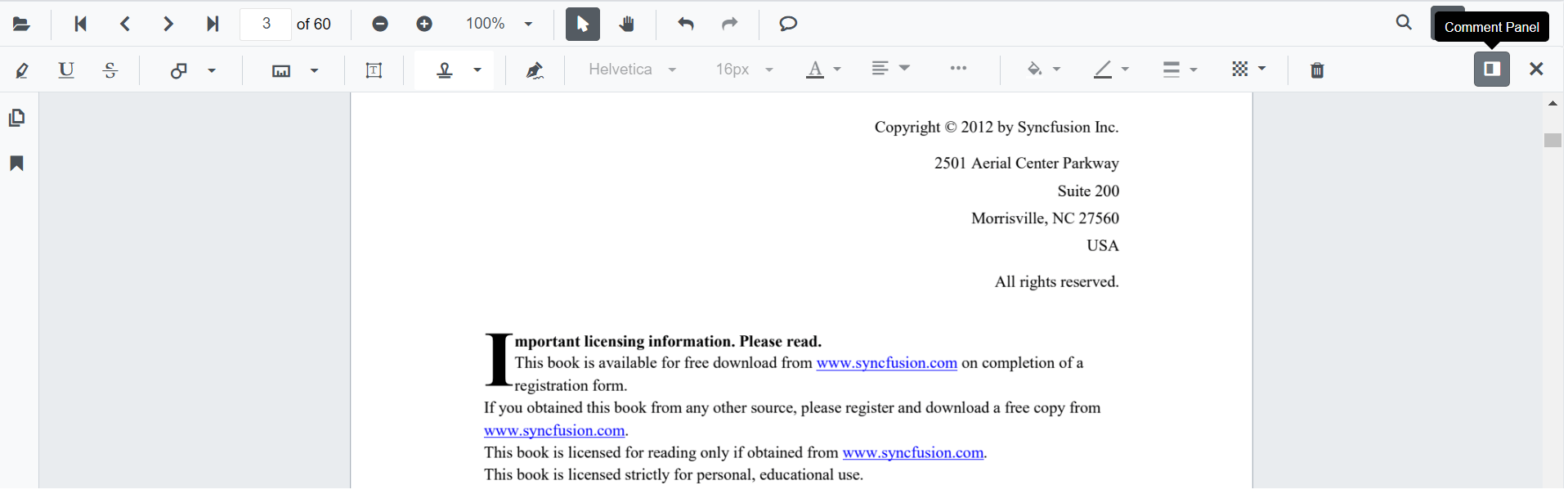Select the handwritten signature tool
The height and width of the screenshot is (503, 1568).
[535, 70]
